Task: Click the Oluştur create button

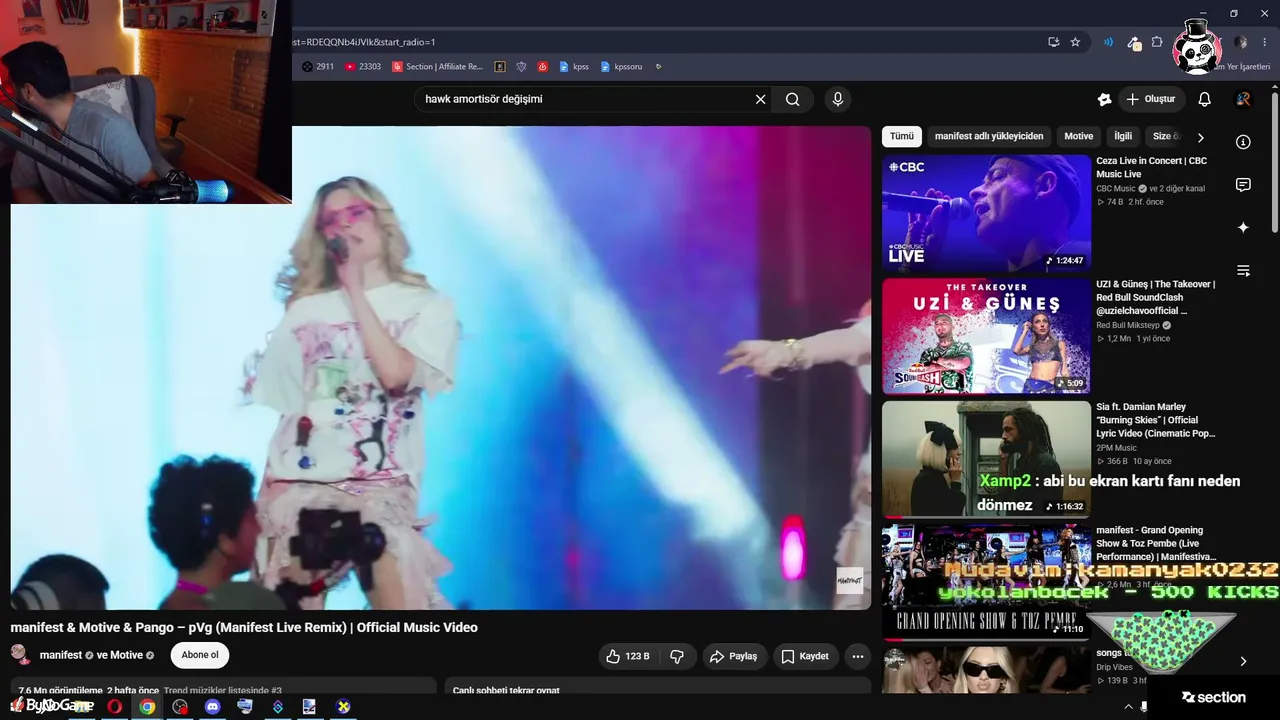Action: pos(1151,99)
